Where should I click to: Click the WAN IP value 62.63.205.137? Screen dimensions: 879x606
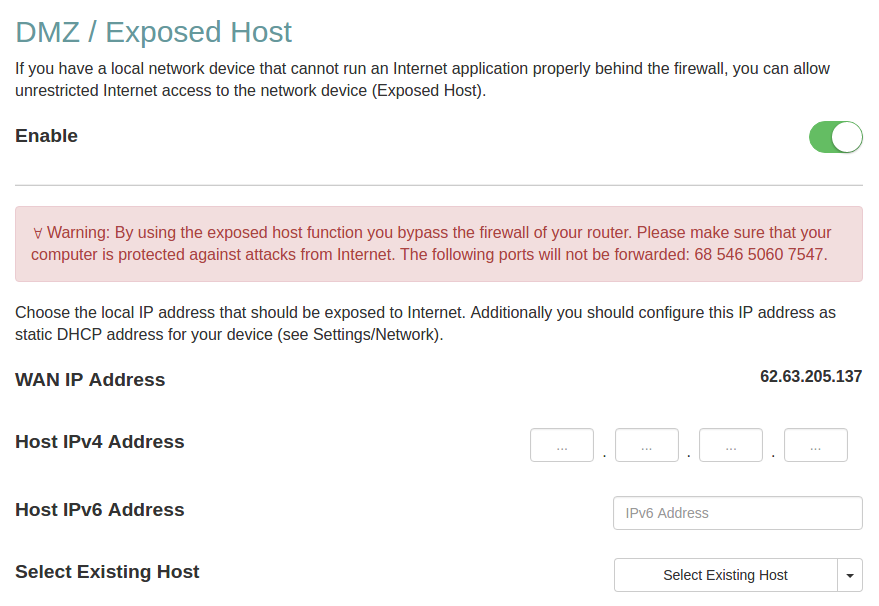[x=810, y=377]
